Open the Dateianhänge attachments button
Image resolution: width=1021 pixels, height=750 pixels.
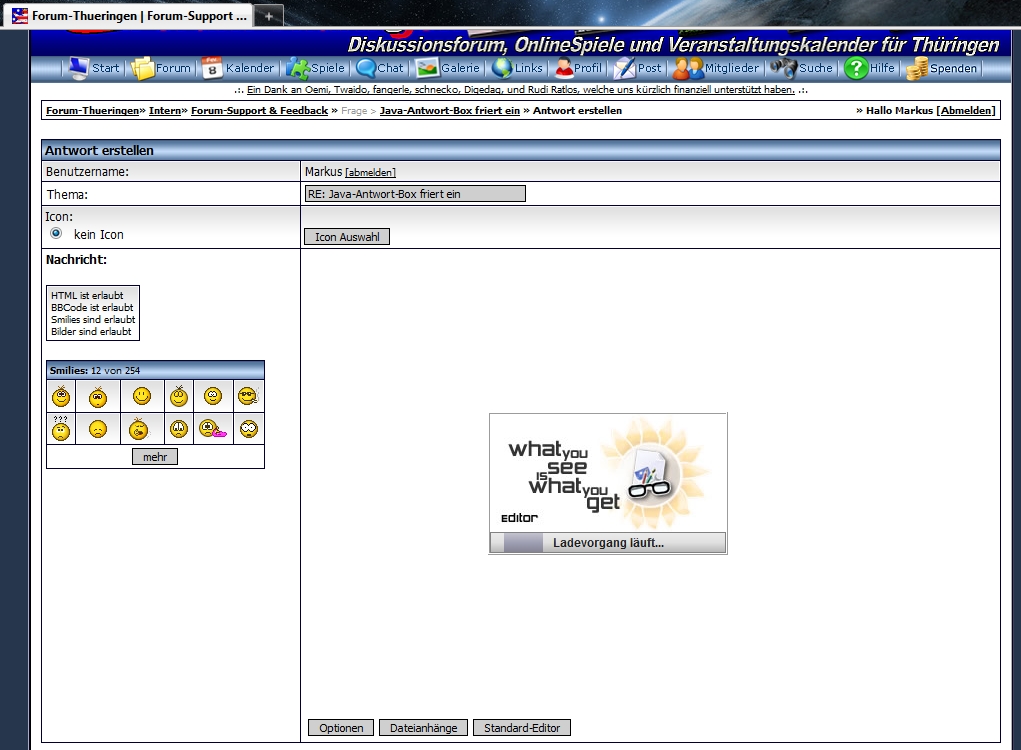point(423,728)
